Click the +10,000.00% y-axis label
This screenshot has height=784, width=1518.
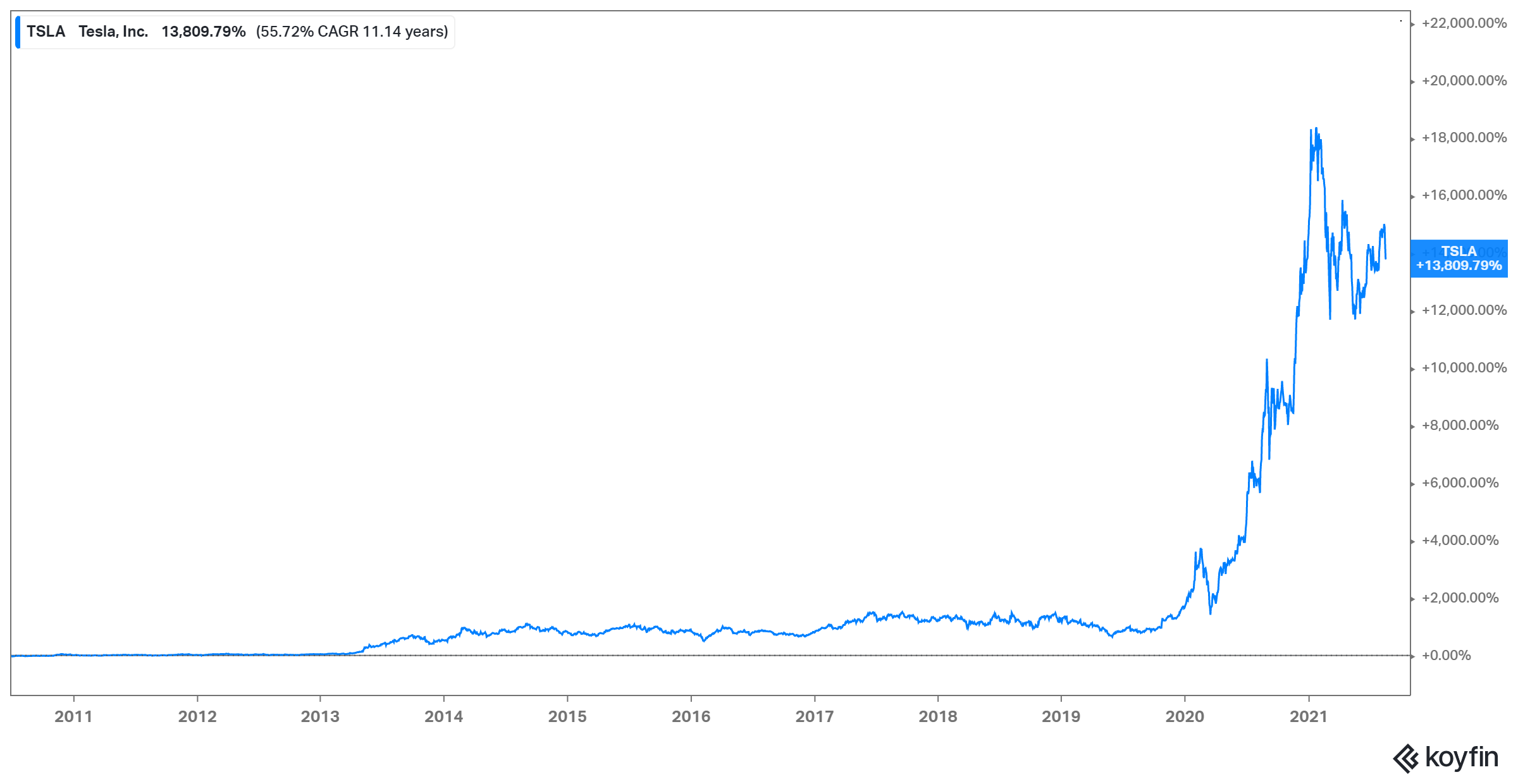(1464, 368)
